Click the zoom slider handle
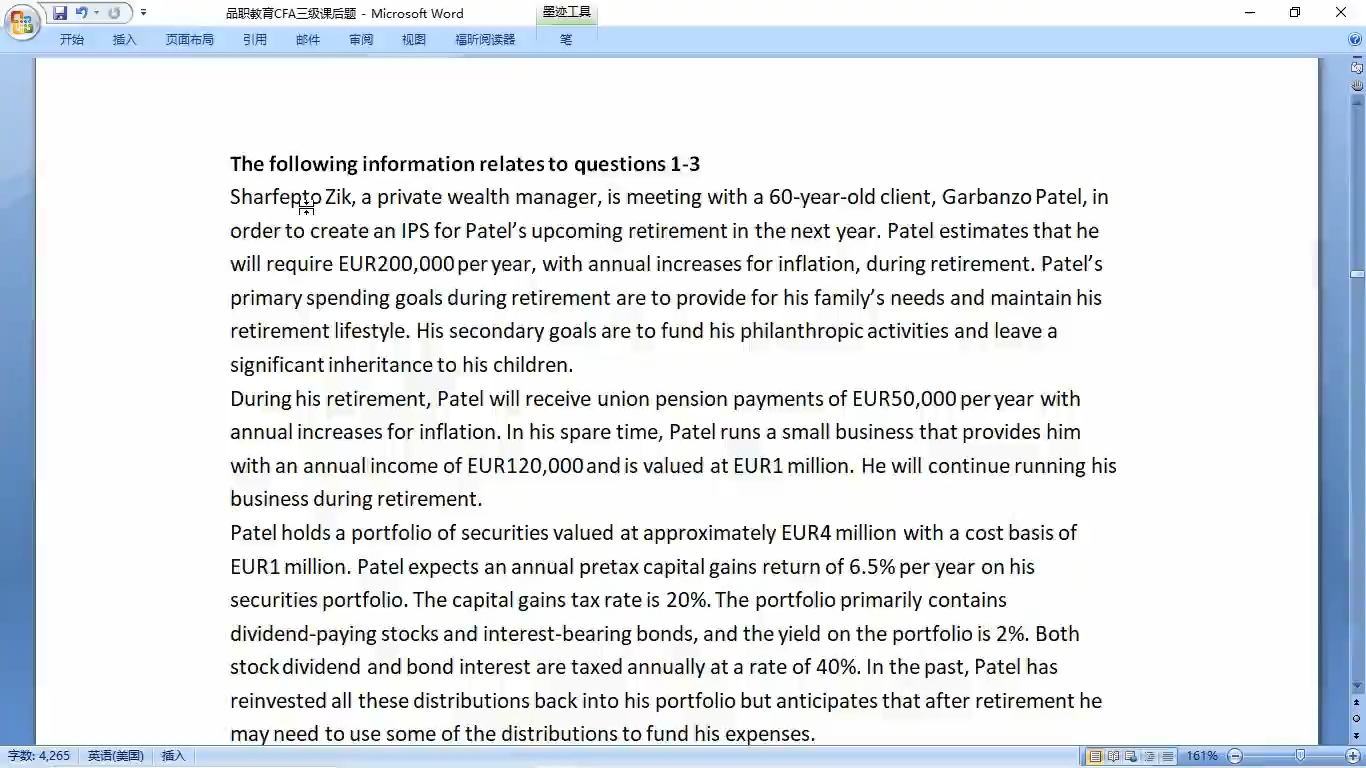The image size is (1366, 768). click(x=1300, y=756)
